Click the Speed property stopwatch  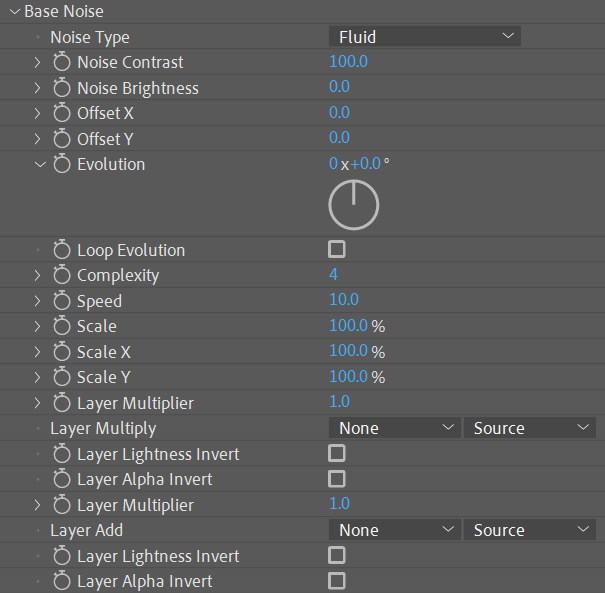(62, 301)
